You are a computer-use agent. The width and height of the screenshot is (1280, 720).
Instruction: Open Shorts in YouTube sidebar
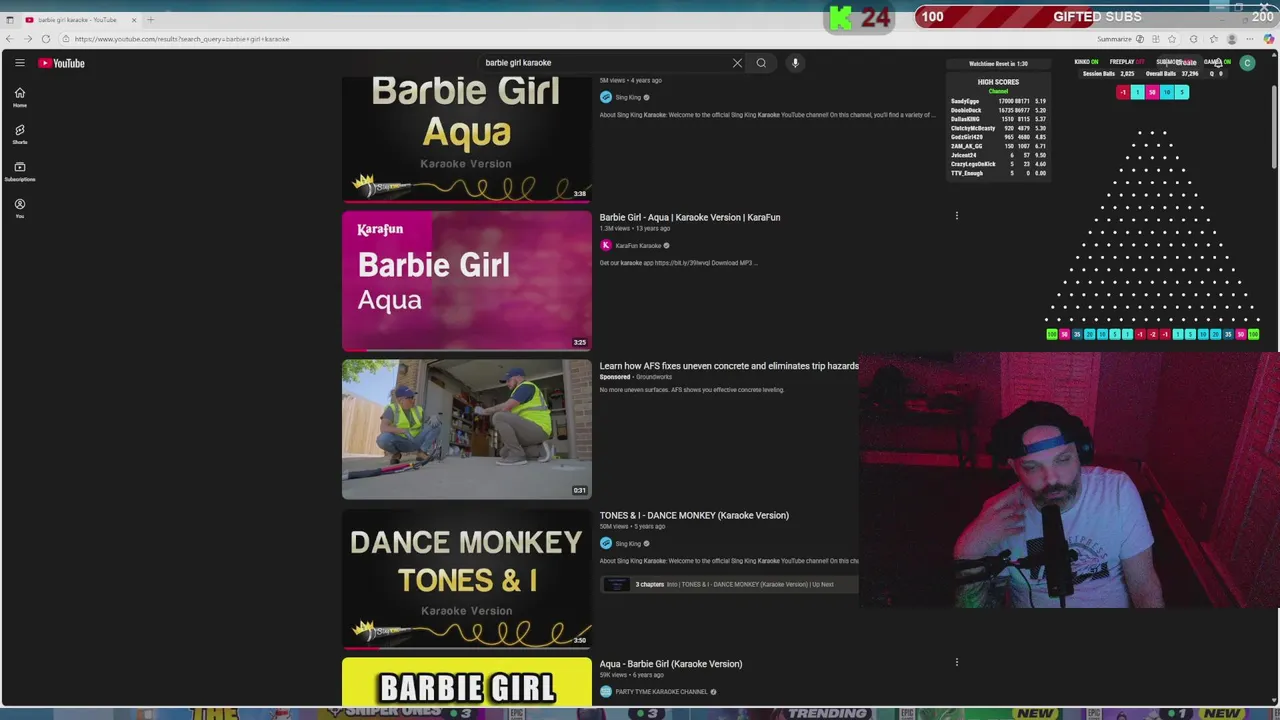click(x=19, y=134)
